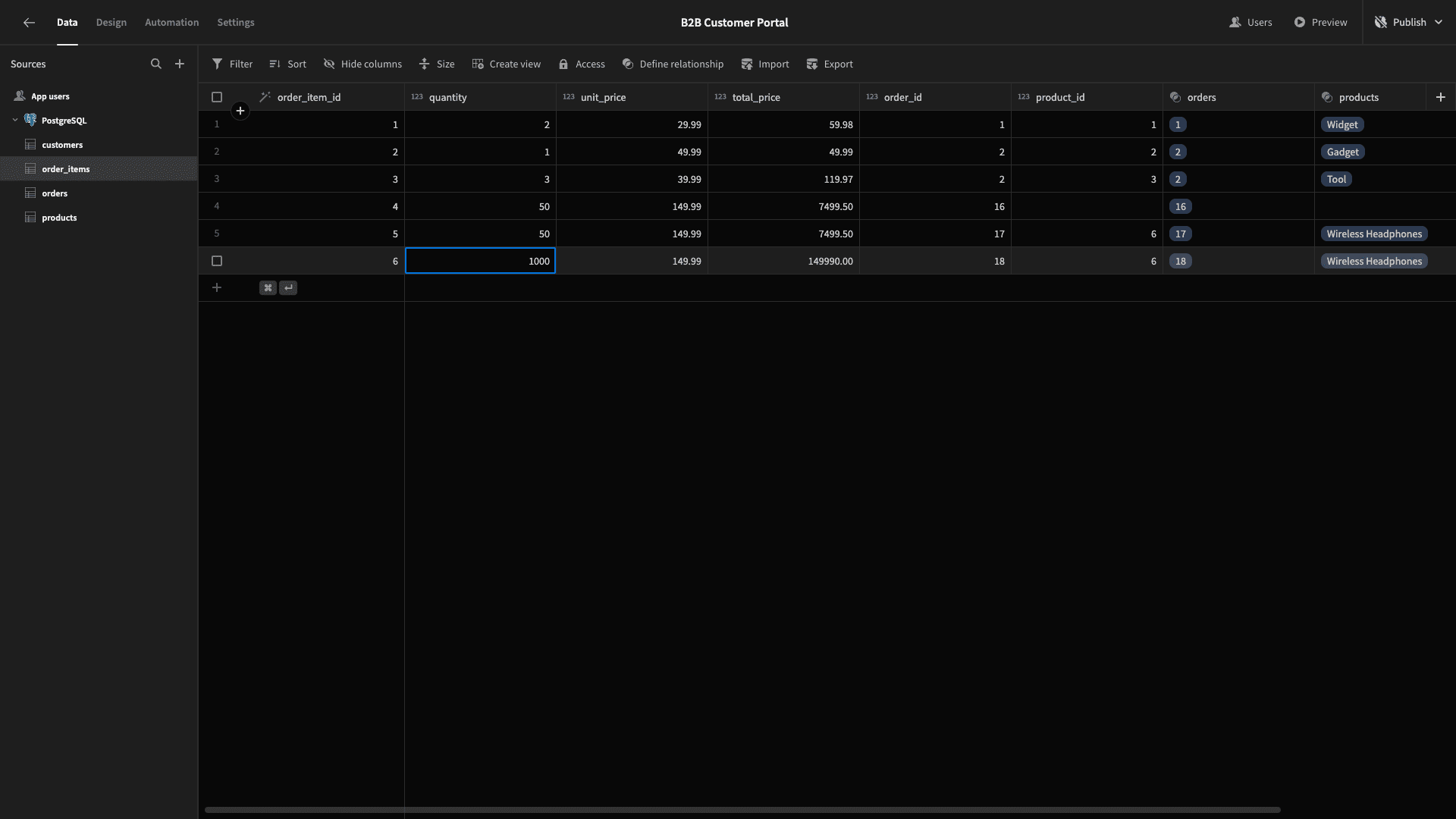The image size is (1456, 819).
Task: Switch to the Automation tab
Action: [172, 23]
